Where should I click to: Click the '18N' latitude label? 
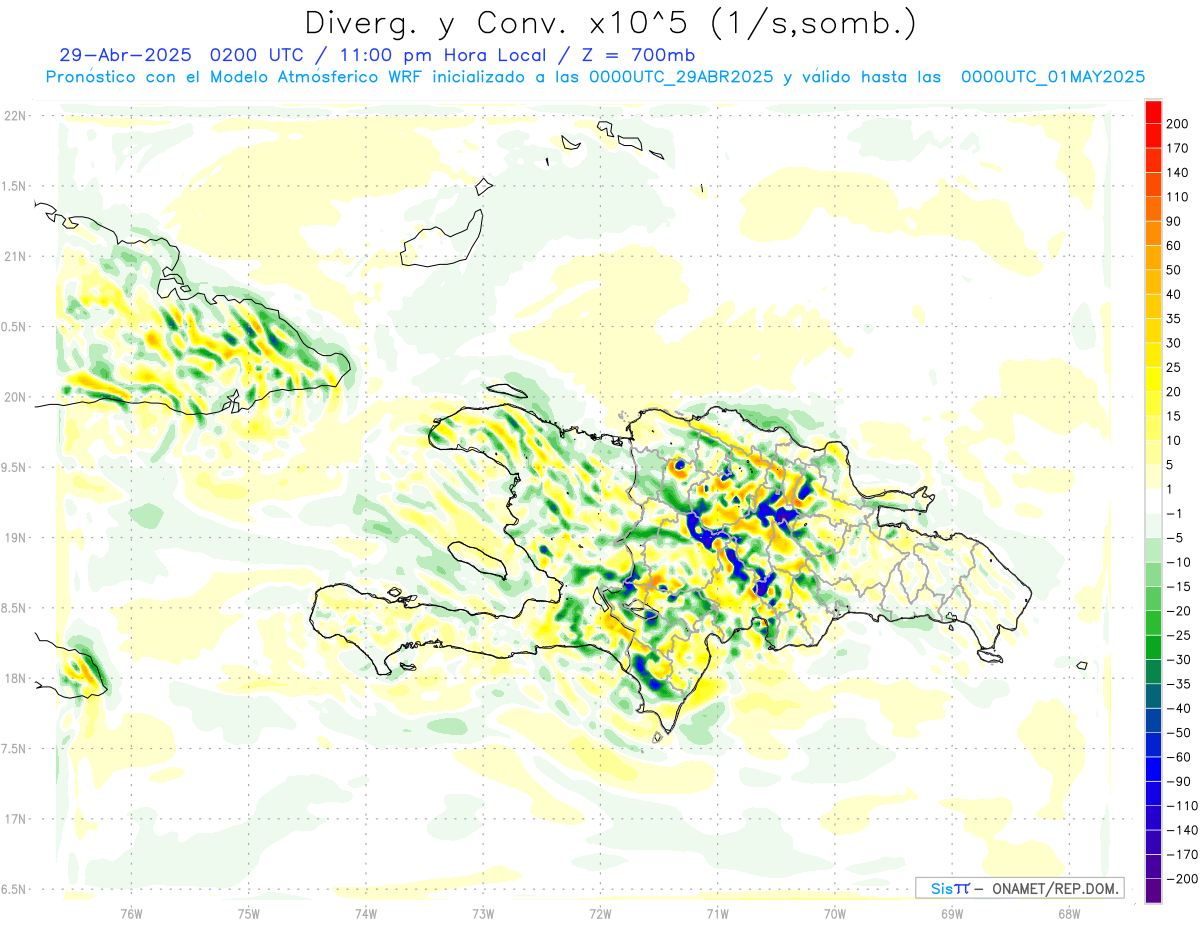coord(14,678)
